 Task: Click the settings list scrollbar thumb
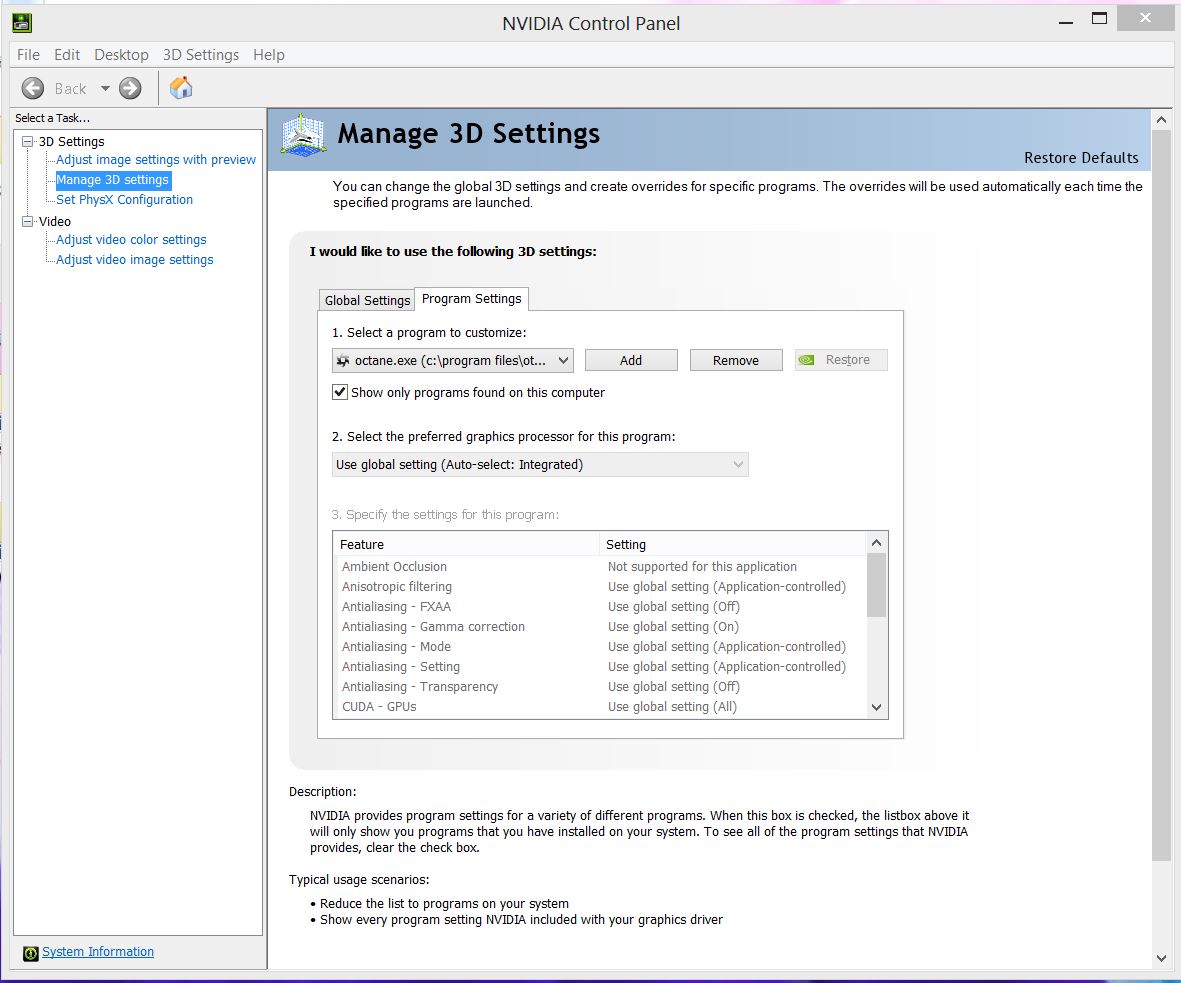[x=876, y=585]
